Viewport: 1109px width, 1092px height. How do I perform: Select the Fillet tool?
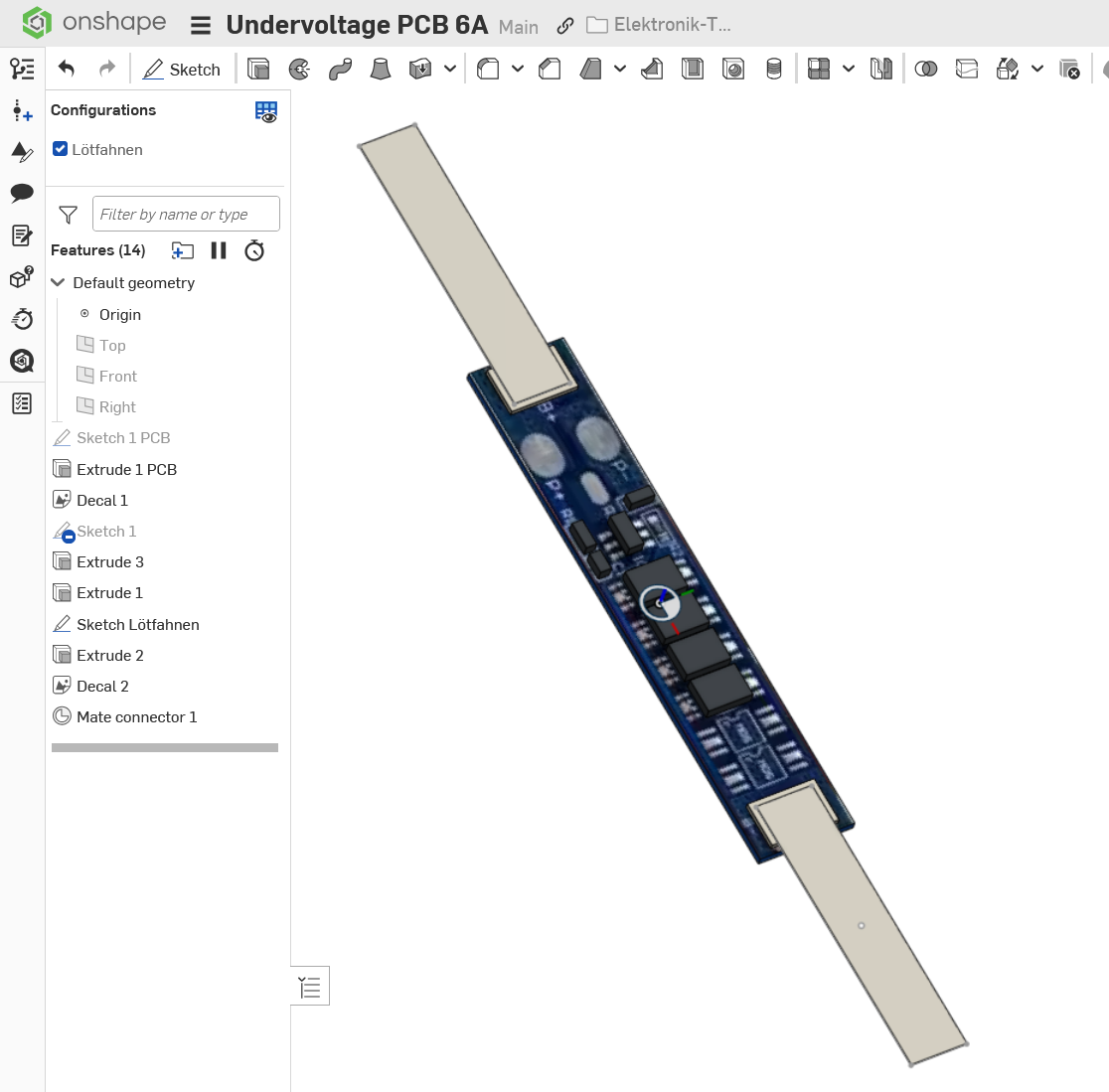488,70
